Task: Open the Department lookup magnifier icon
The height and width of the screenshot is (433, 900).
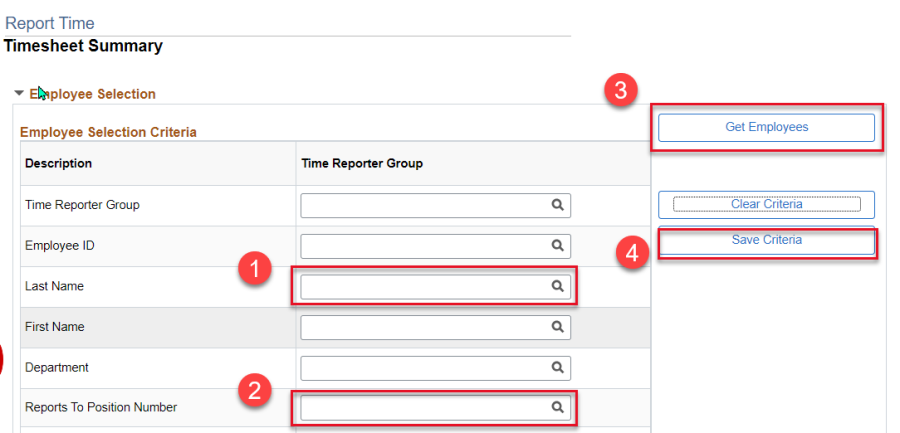Action: pyautogui.click(x=557, y=367)
